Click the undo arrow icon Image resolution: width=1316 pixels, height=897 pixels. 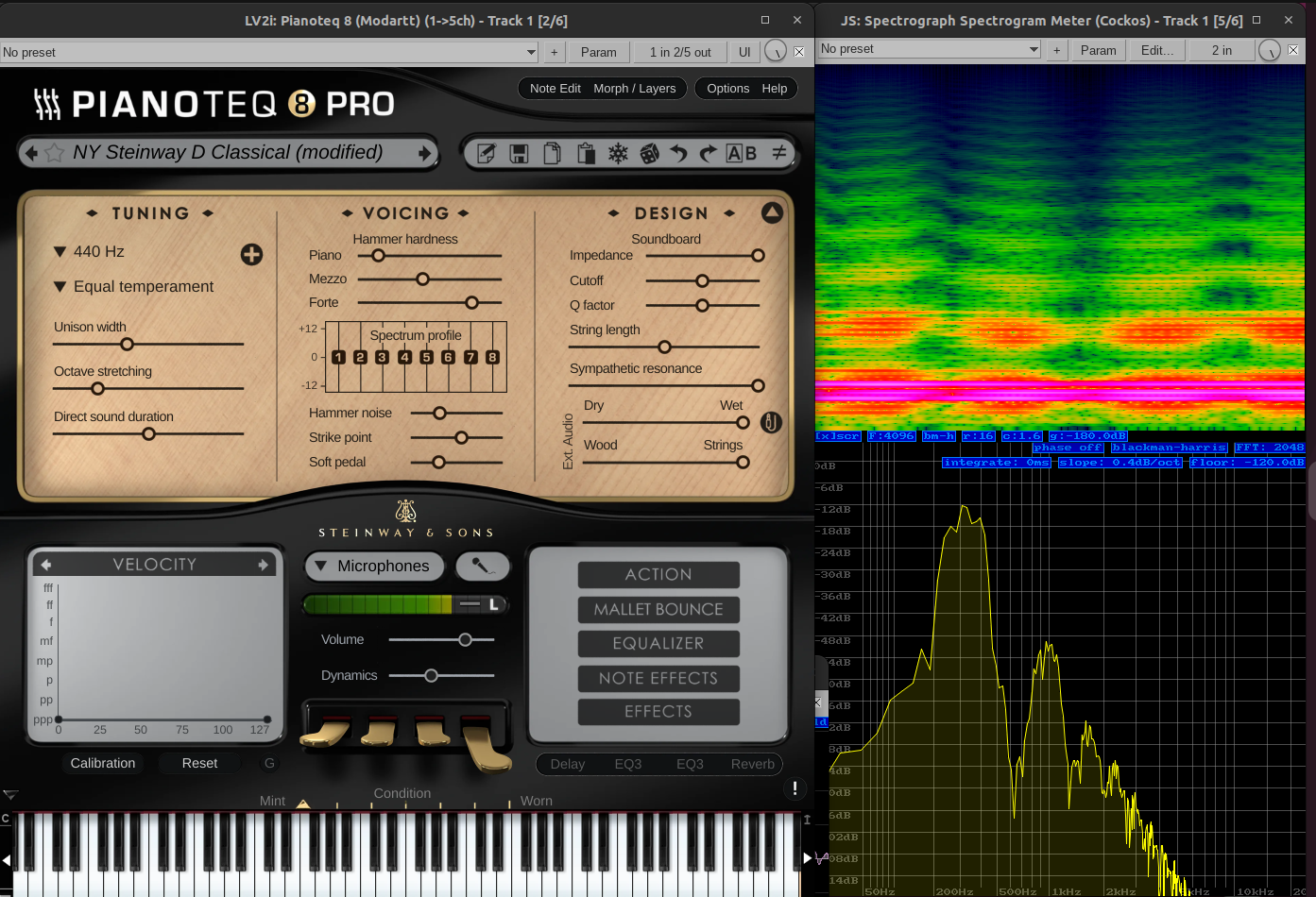[x=678, y=153]
